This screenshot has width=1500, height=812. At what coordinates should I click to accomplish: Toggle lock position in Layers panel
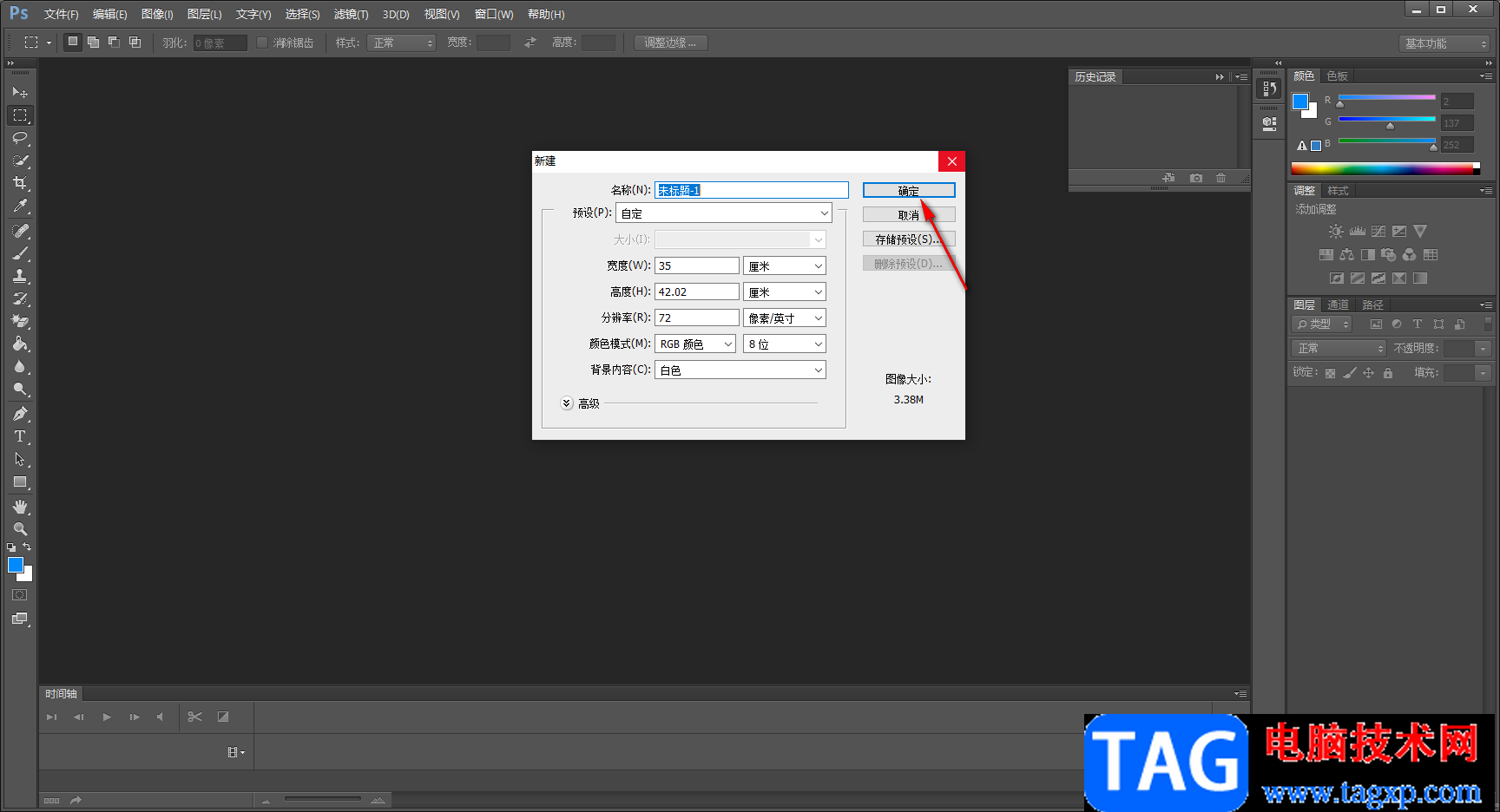tap(1368, 373)
